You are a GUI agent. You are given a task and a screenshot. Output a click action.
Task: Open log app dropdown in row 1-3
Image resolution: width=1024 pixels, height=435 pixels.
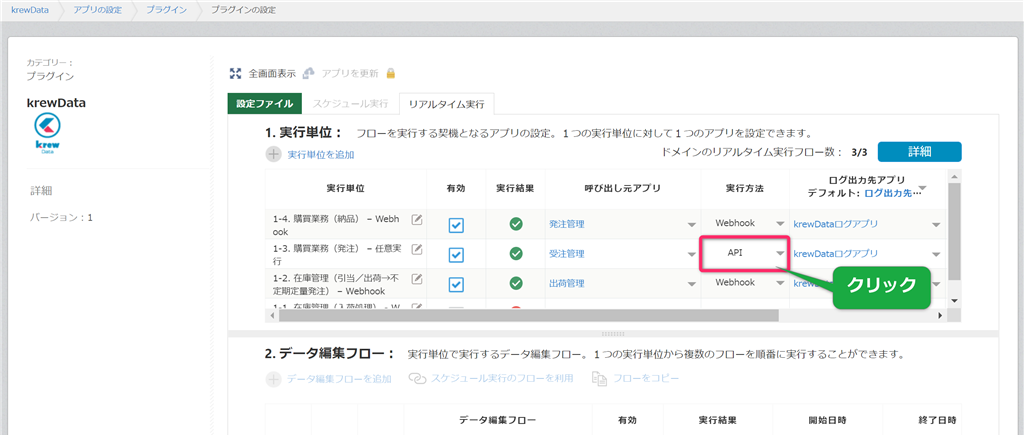[936, 254]
